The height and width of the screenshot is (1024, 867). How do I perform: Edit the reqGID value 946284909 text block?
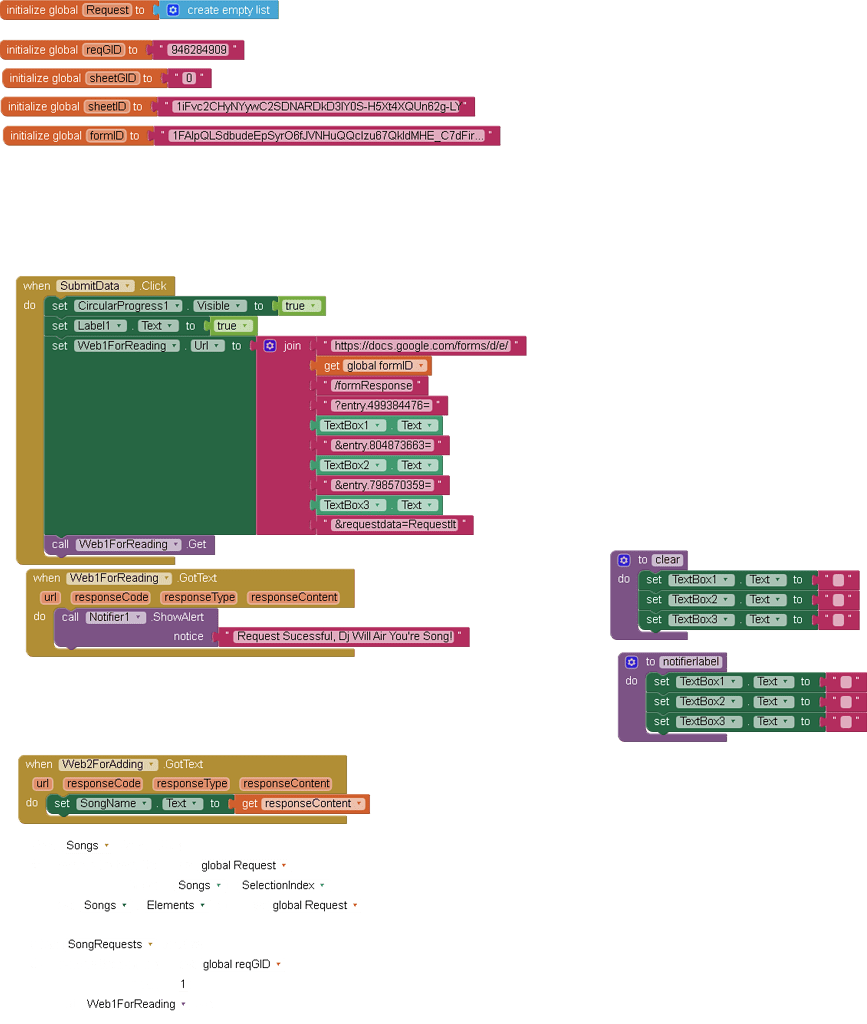pos(197,49)
